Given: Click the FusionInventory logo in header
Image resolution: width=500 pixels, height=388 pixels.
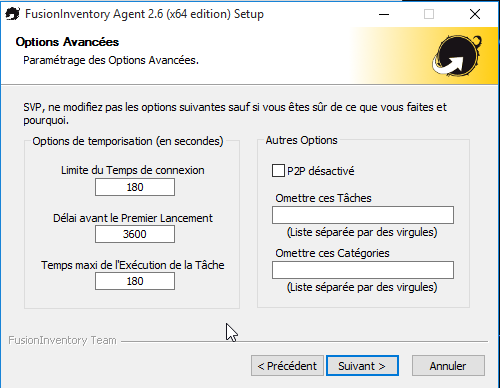Looking at the screenshot, I should pos(457,56).
